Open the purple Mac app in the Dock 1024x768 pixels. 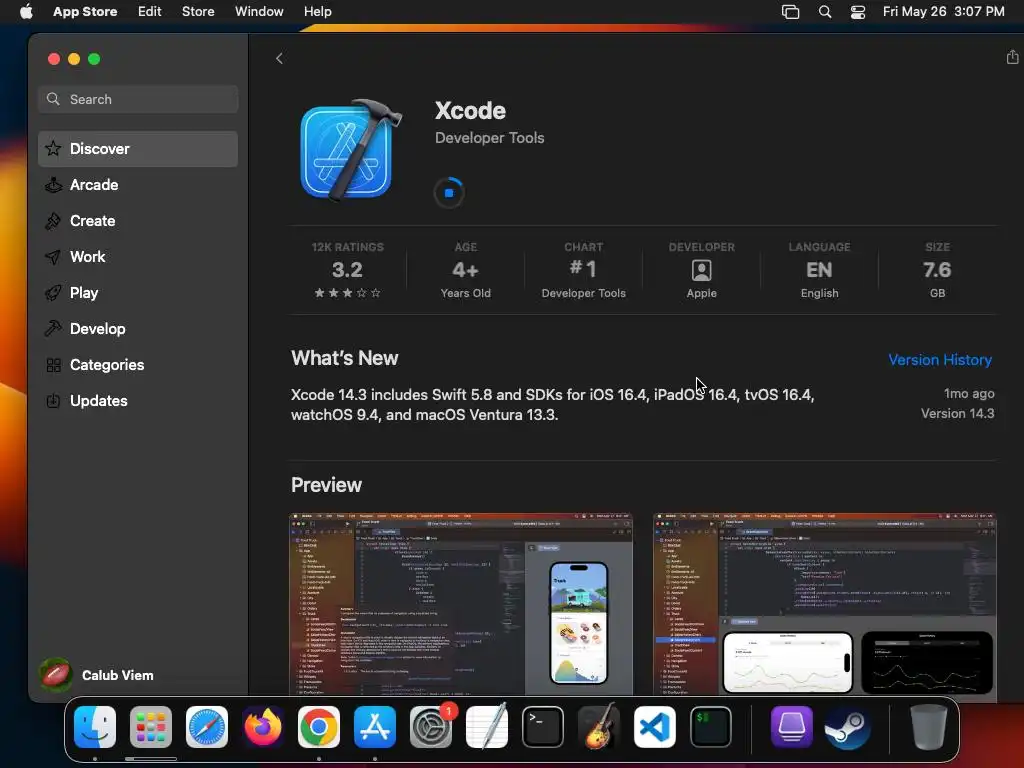click(x=792, y=727)
